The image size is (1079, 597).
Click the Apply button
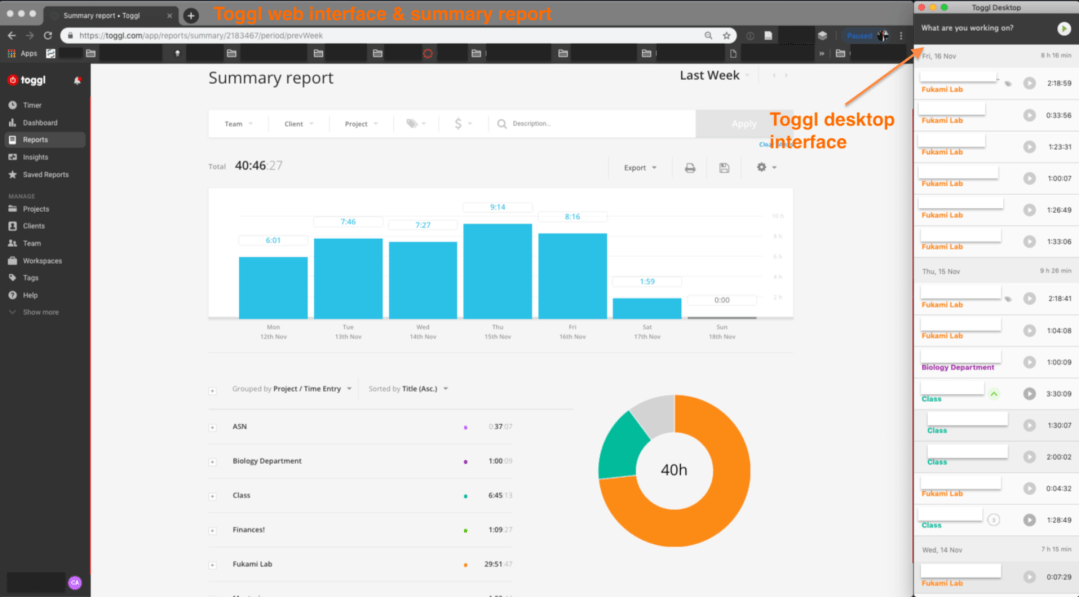743,124
